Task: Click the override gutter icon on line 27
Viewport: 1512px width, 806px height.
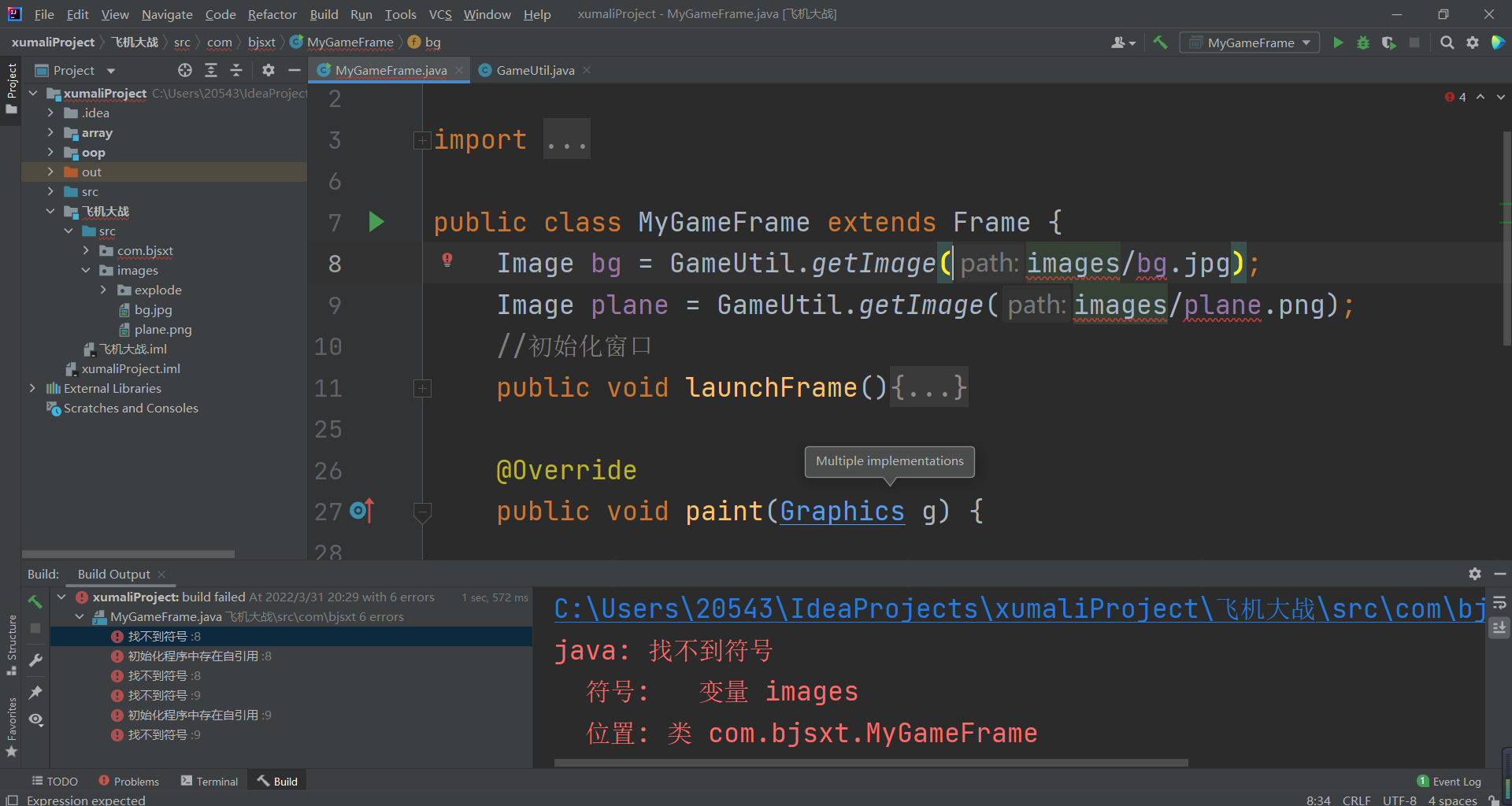Action: [361, 511]
